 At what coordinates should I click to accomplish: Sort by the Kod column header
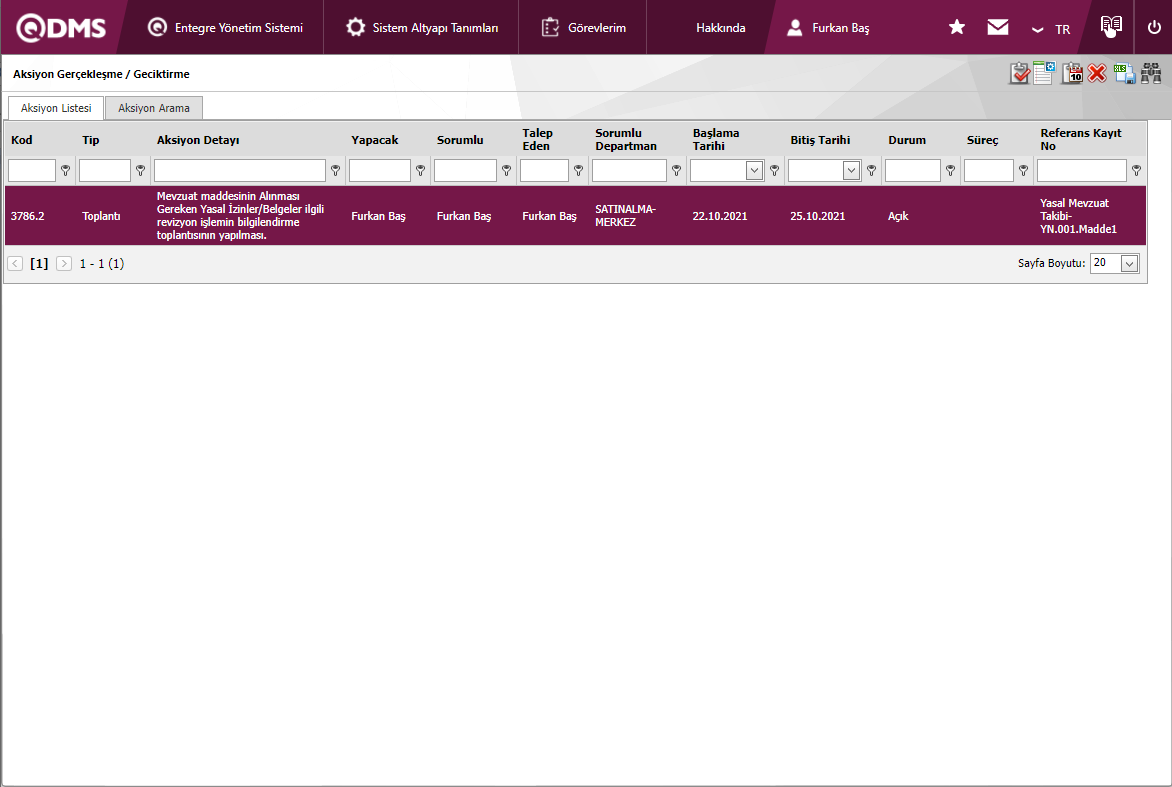[22, 140]
